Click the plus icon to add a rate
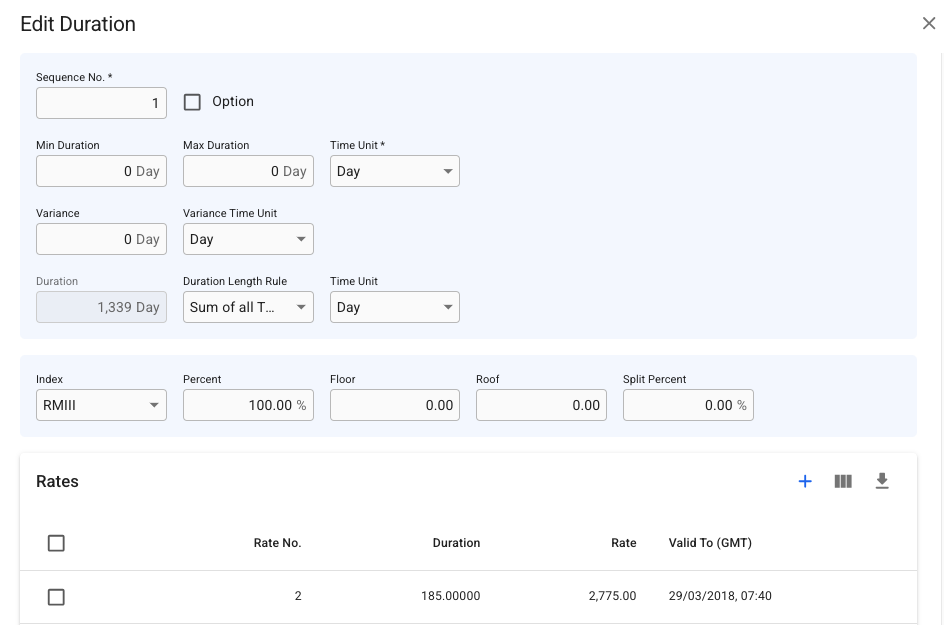The height and width of the screenshot is (625, 944). [805, 482]
